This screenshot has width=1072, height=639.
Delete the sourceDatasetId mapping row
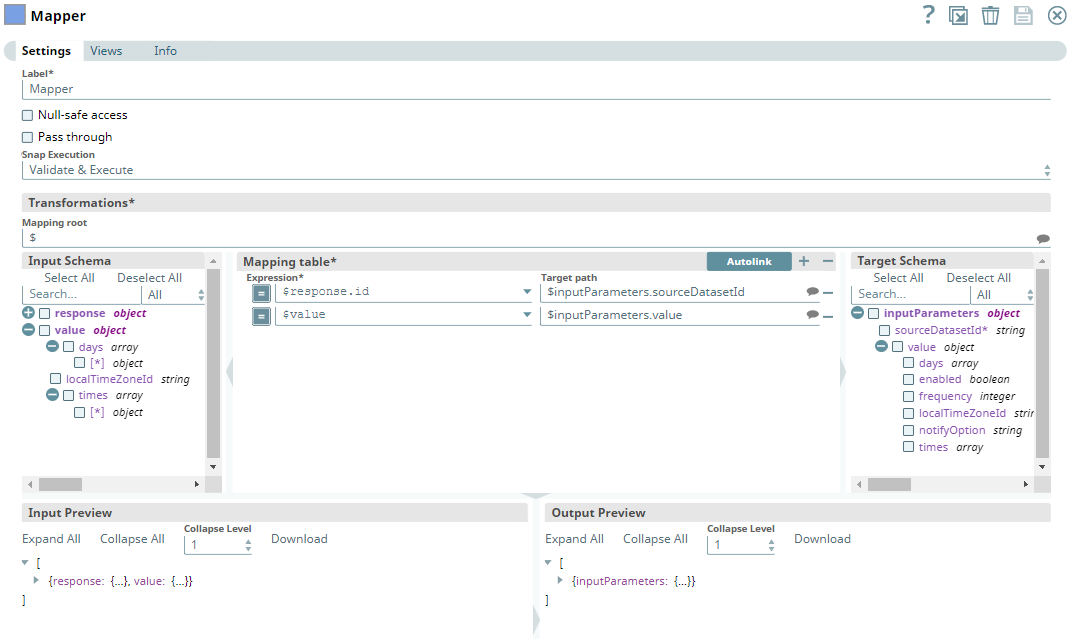tap(828, 293)
